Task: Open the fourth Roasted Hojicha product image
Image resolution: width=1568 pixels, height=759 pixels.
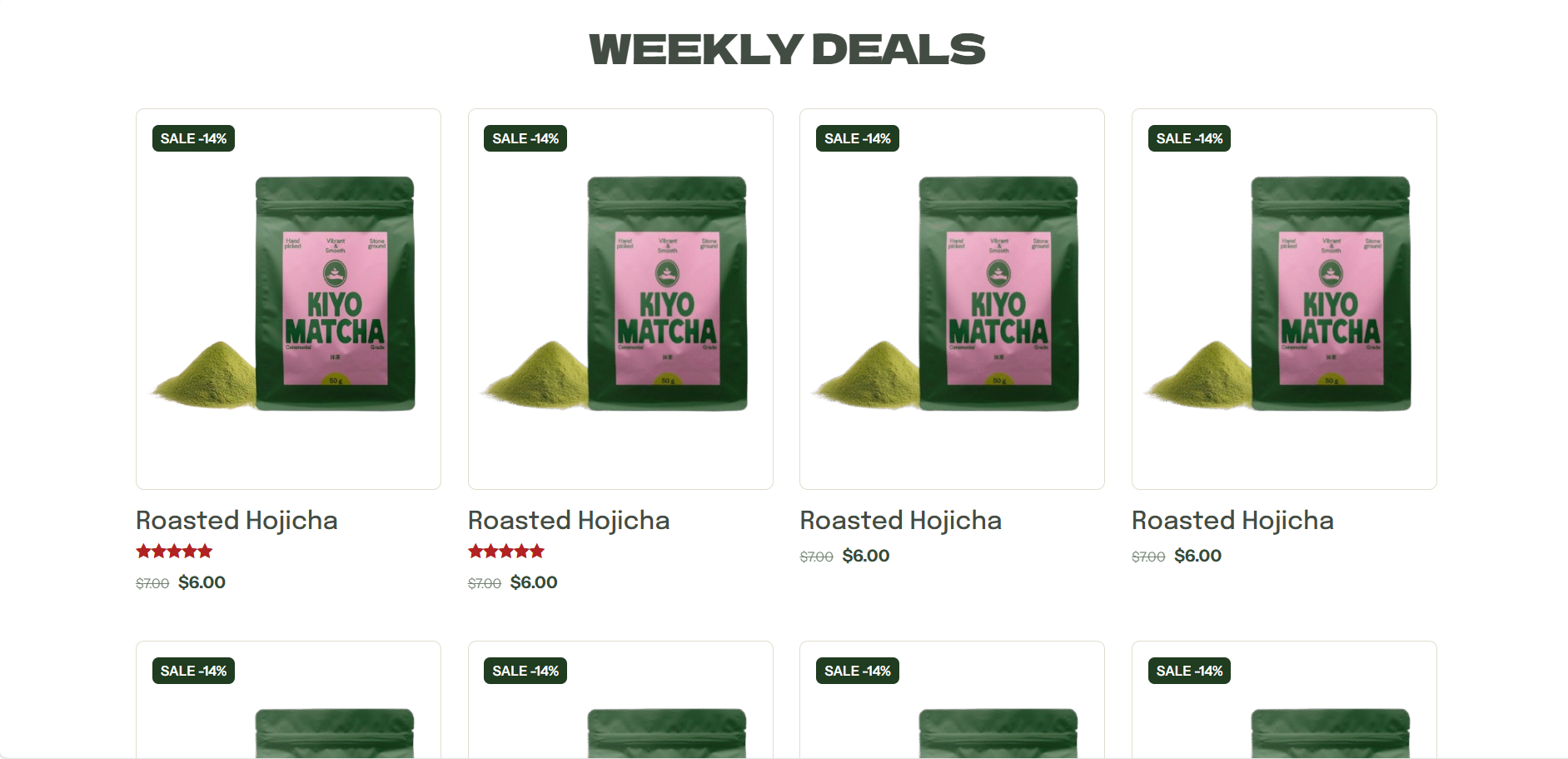Action: coord(1284,298)
